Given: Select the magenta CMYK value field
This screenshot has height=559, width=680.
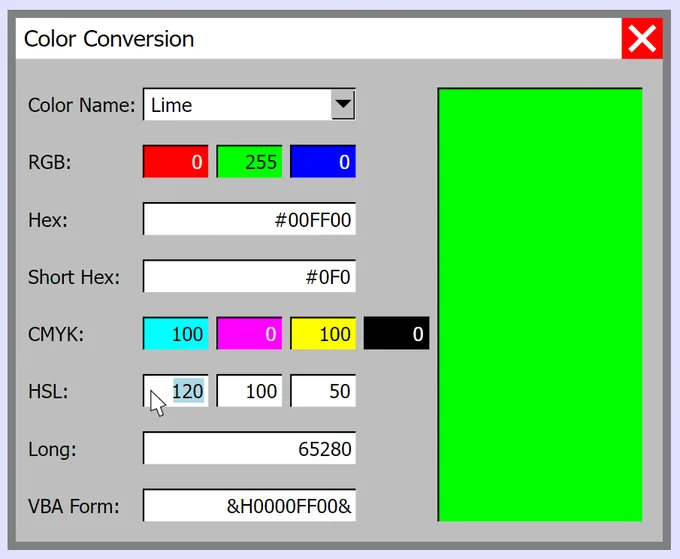Looking at the screenshot, I should click(249, 333).
